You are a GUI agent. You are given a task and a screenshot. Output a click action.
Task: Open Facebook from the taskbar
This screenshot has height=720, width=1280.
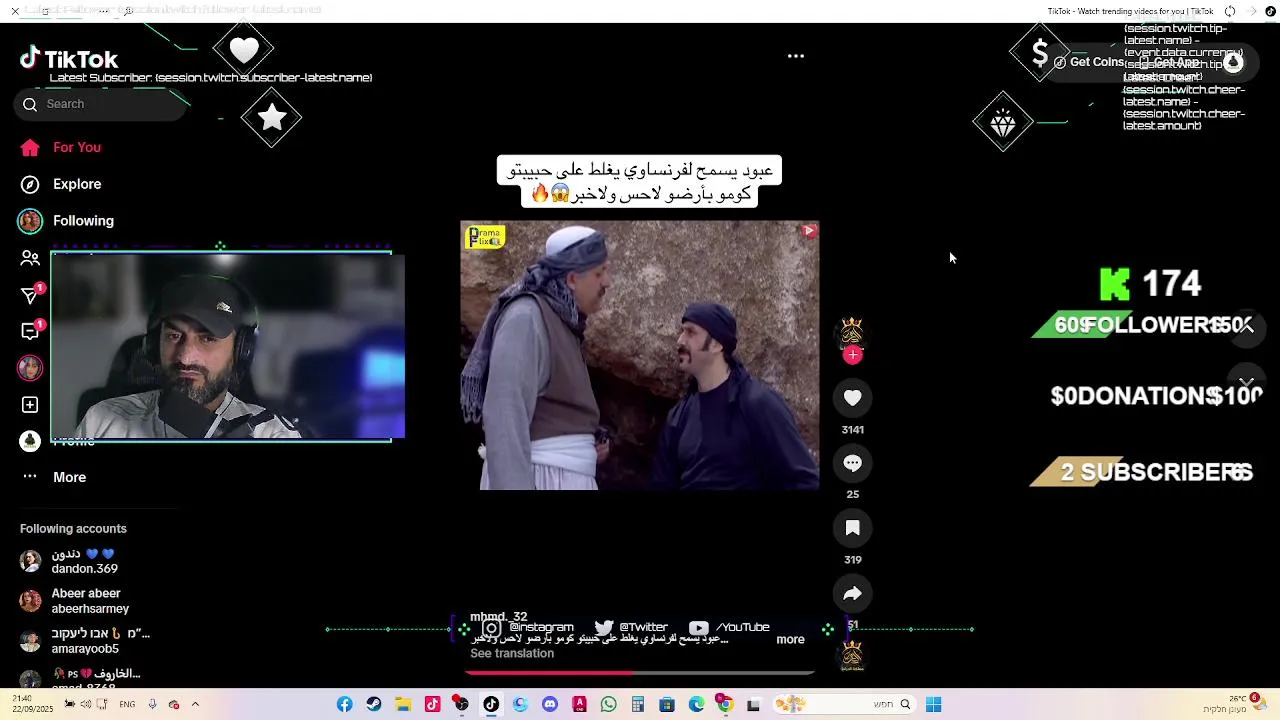[x=344, y=705]
